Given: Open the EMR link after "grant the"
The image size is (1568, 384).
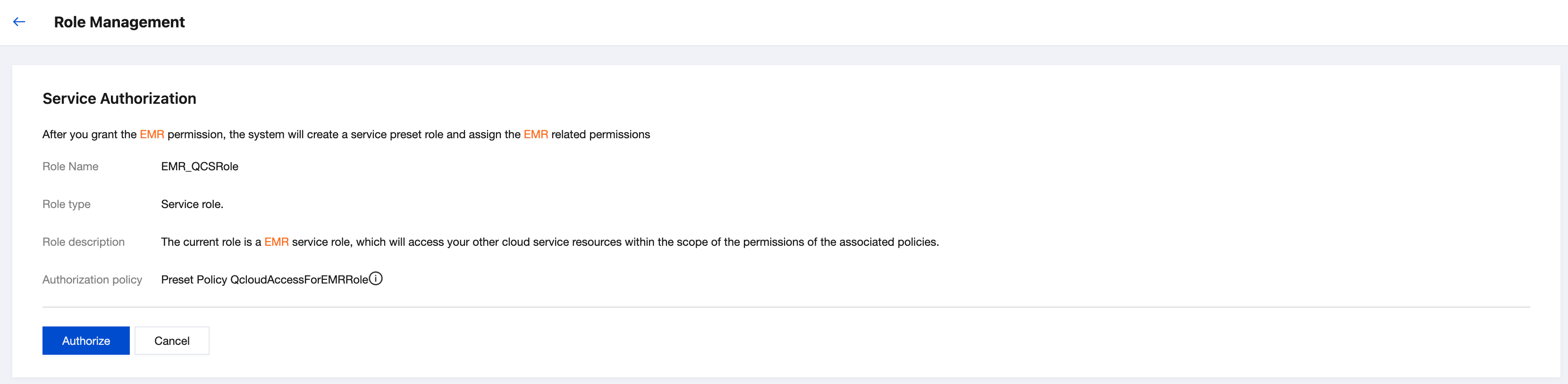Looking at the screenshot, I should 152,134.
